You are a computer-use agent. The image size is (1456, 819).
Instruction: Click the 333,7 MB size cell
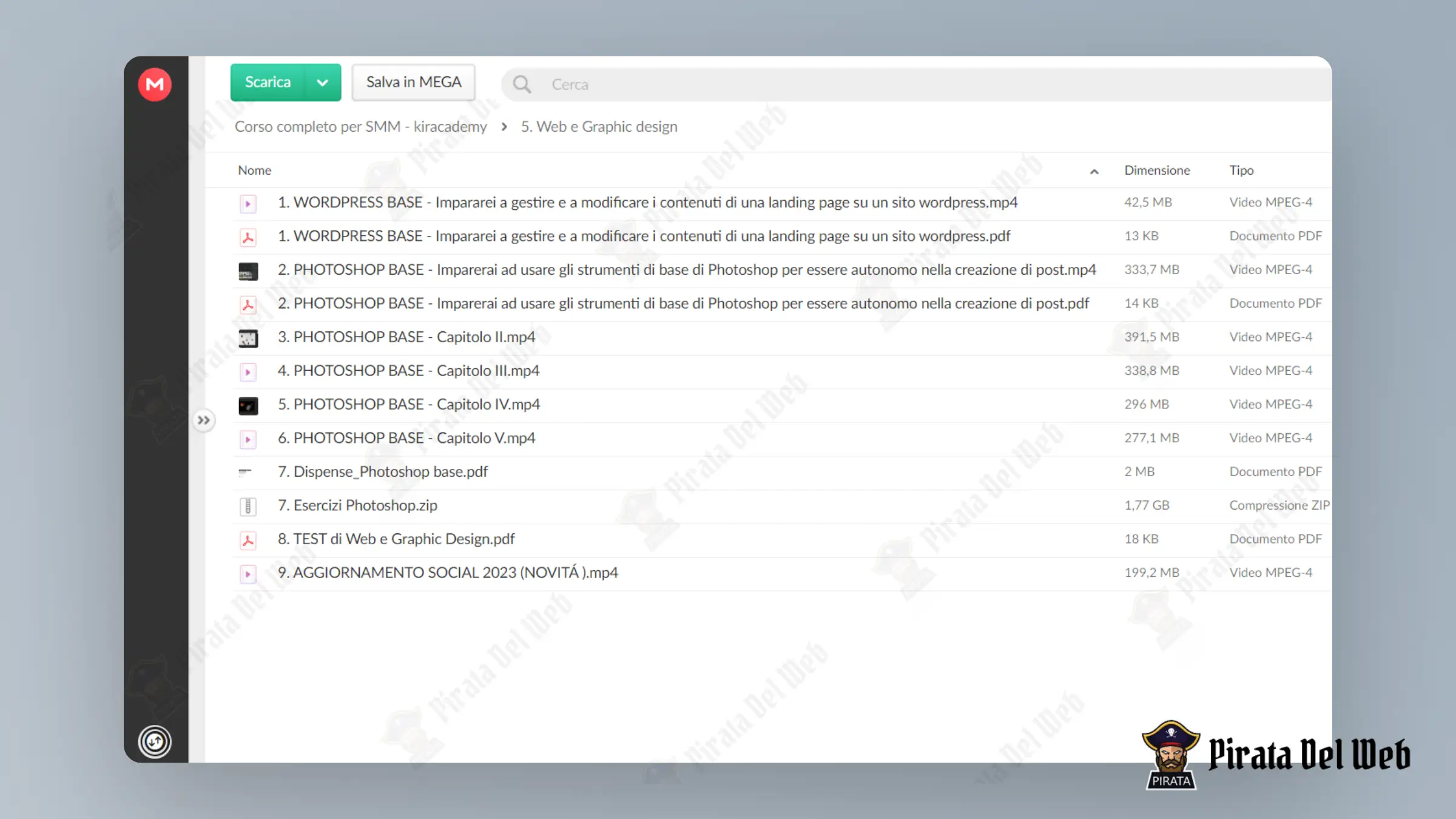tap(1151, 269)
